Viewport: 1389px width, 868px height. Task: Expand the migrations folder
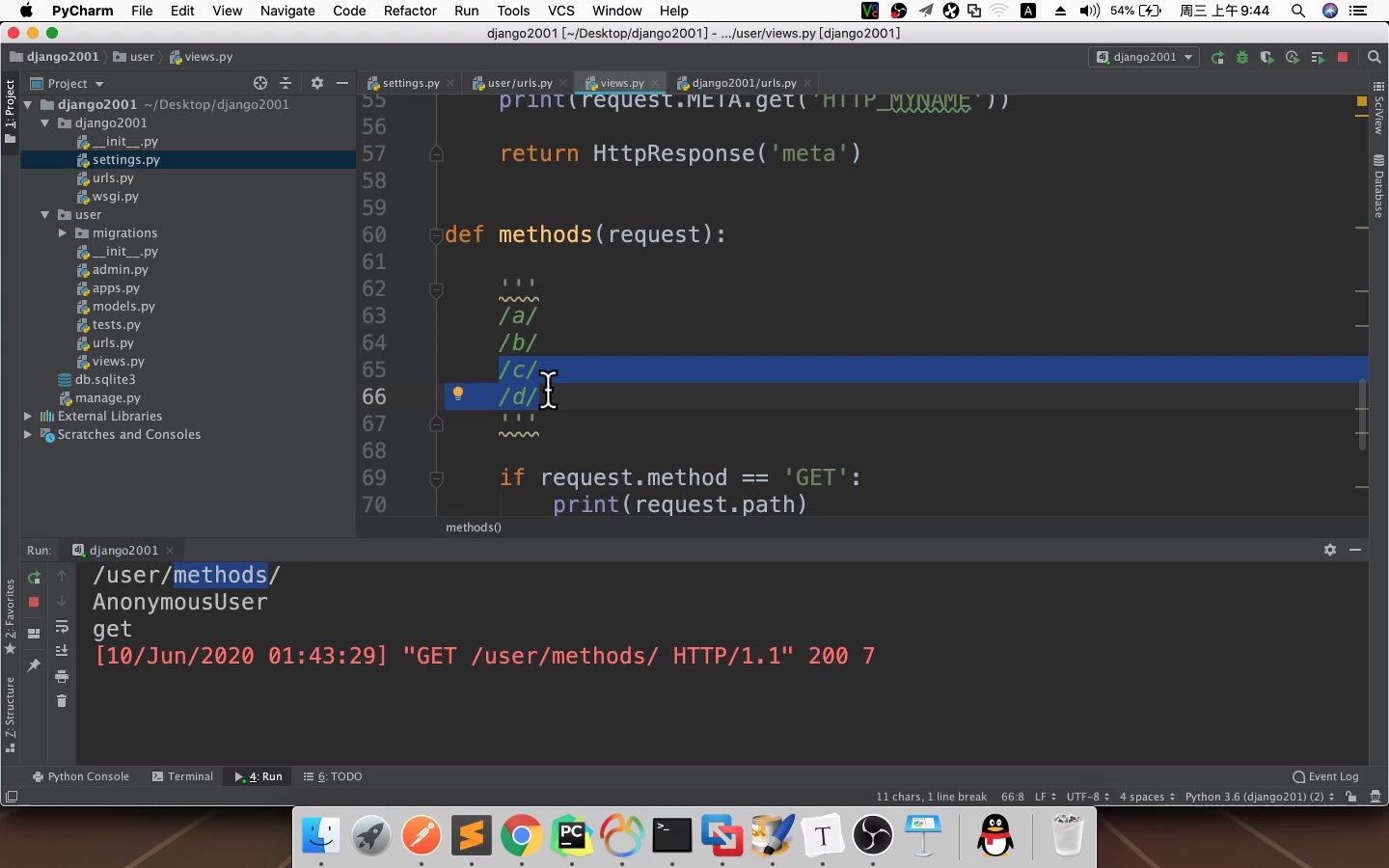(63, 232)
